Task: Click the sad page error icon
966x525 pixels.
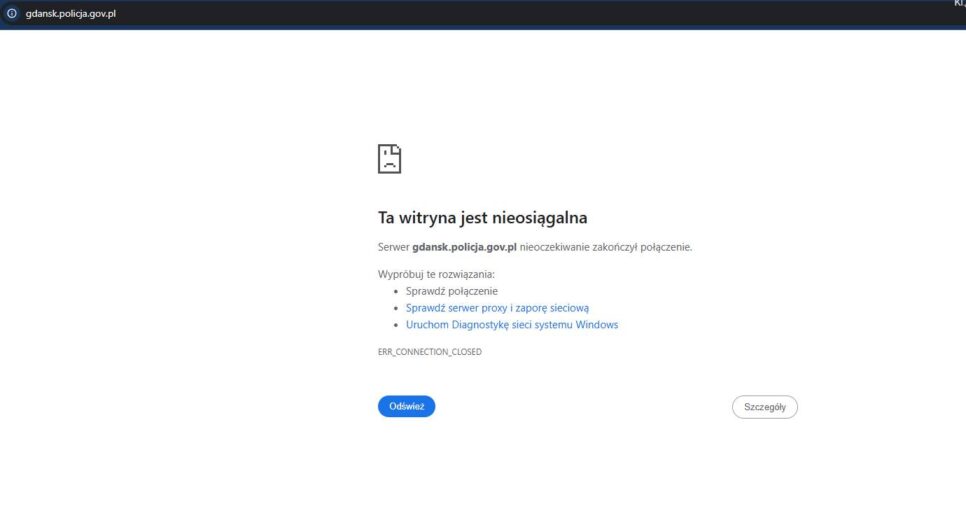Action: tap(389, 159)
